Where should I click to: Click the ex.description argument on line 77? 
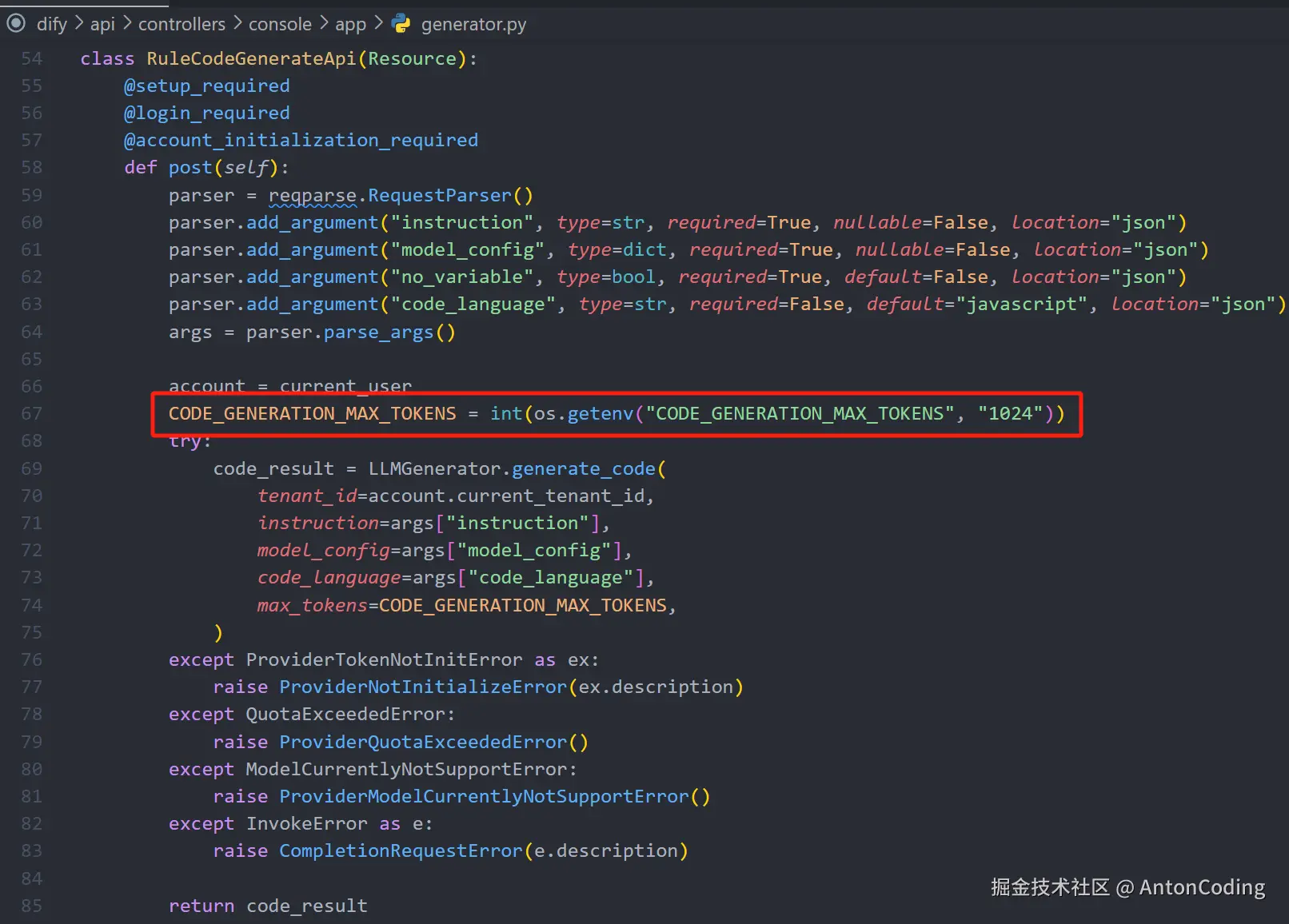[x=656, y=687]
